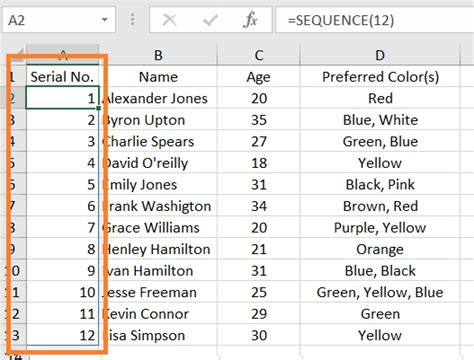474x360 pixels.
Task: Click the fill handle of cell A2
Action: [98, 108]
